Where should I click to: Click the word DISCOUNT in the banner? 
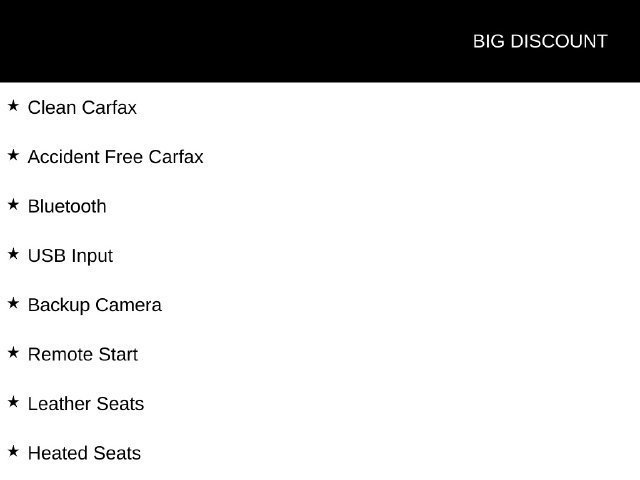point(559,41)
